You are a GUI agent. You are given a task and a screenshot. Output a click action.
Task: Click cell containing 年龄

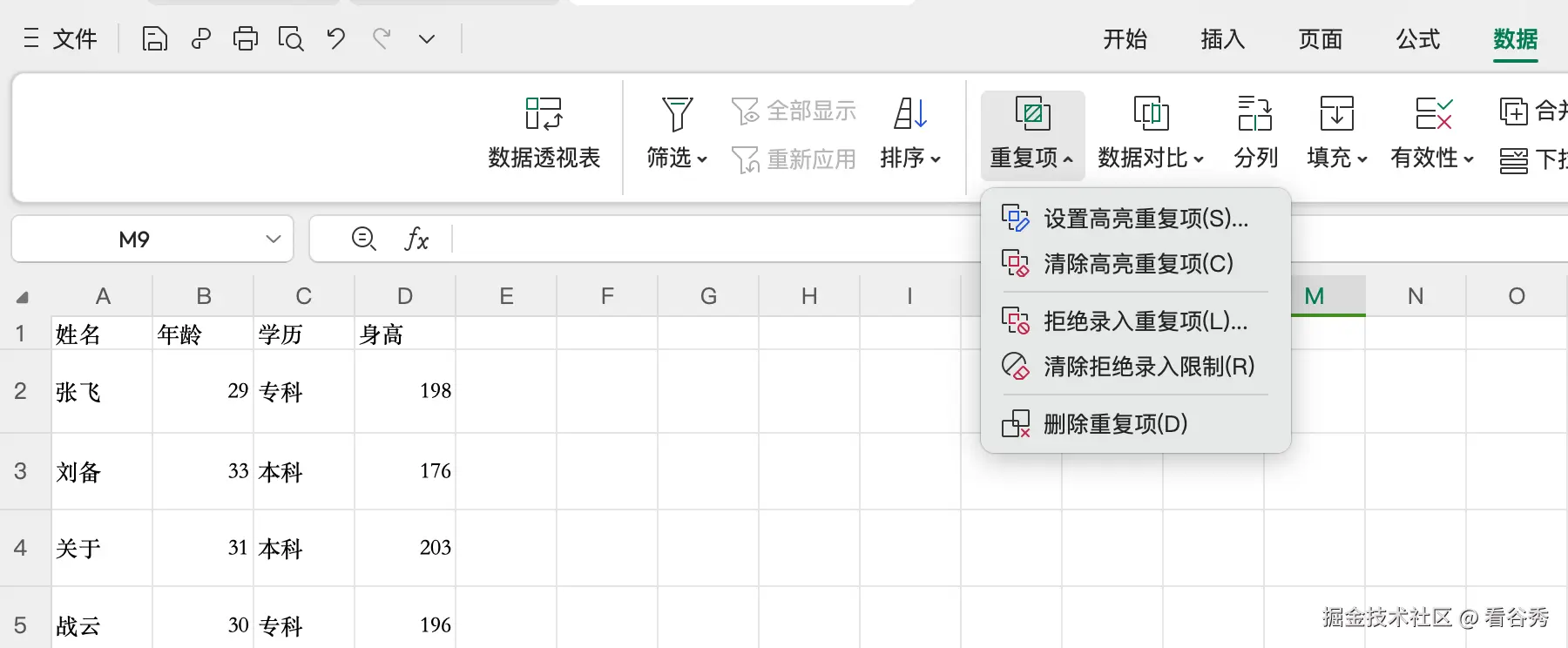(x=203, y=334)
